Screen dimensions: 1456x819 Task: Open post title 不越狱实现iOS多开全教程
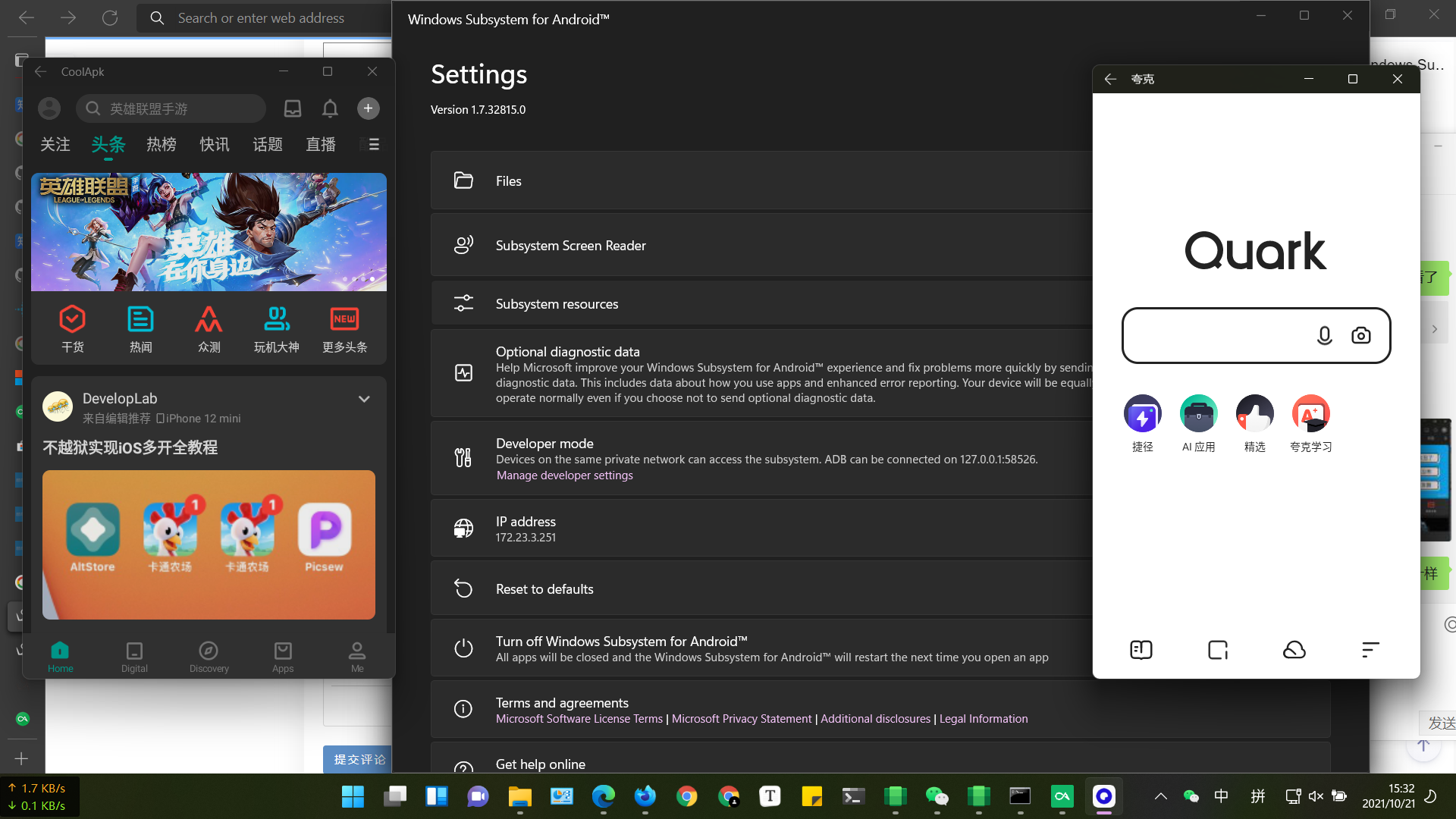130,447
